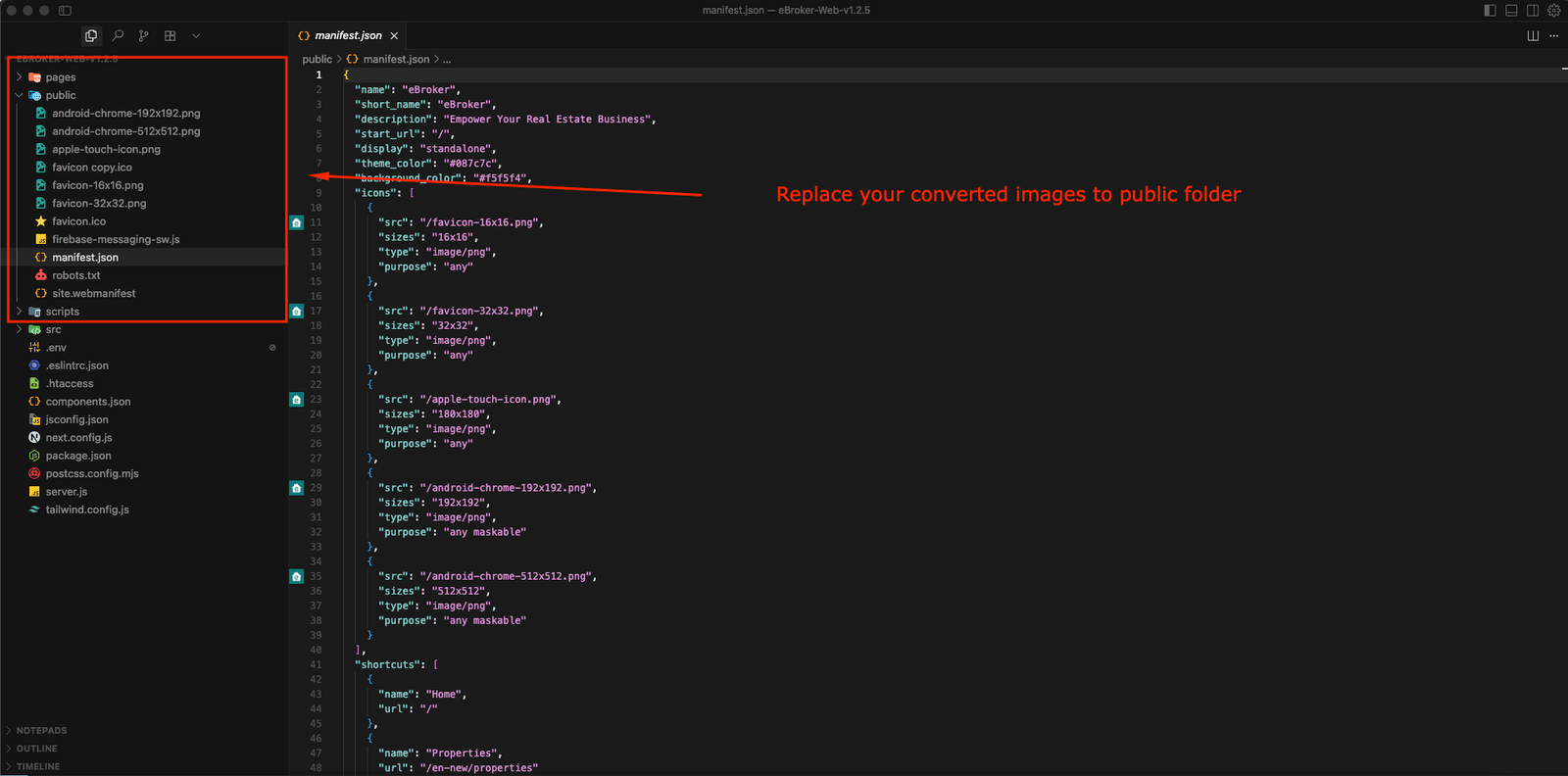Click the public breadcrumb segment
Screen dimensions: 1568x776
[x=317, y=60]
